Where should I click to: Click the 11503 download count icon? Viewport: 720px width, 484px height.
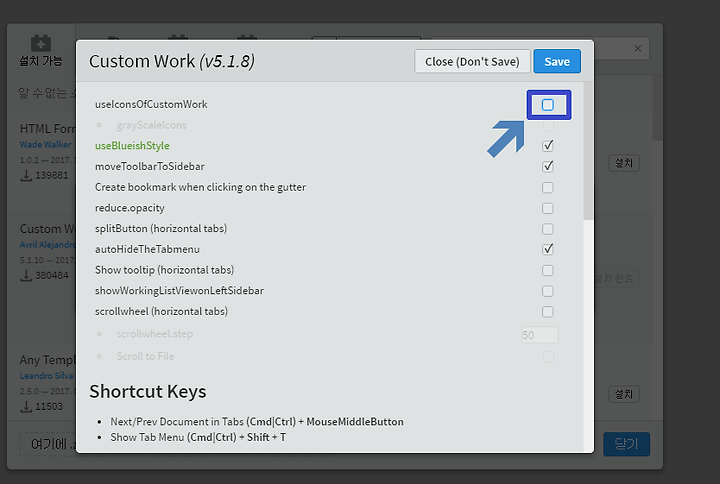click(x=26, y=407)
